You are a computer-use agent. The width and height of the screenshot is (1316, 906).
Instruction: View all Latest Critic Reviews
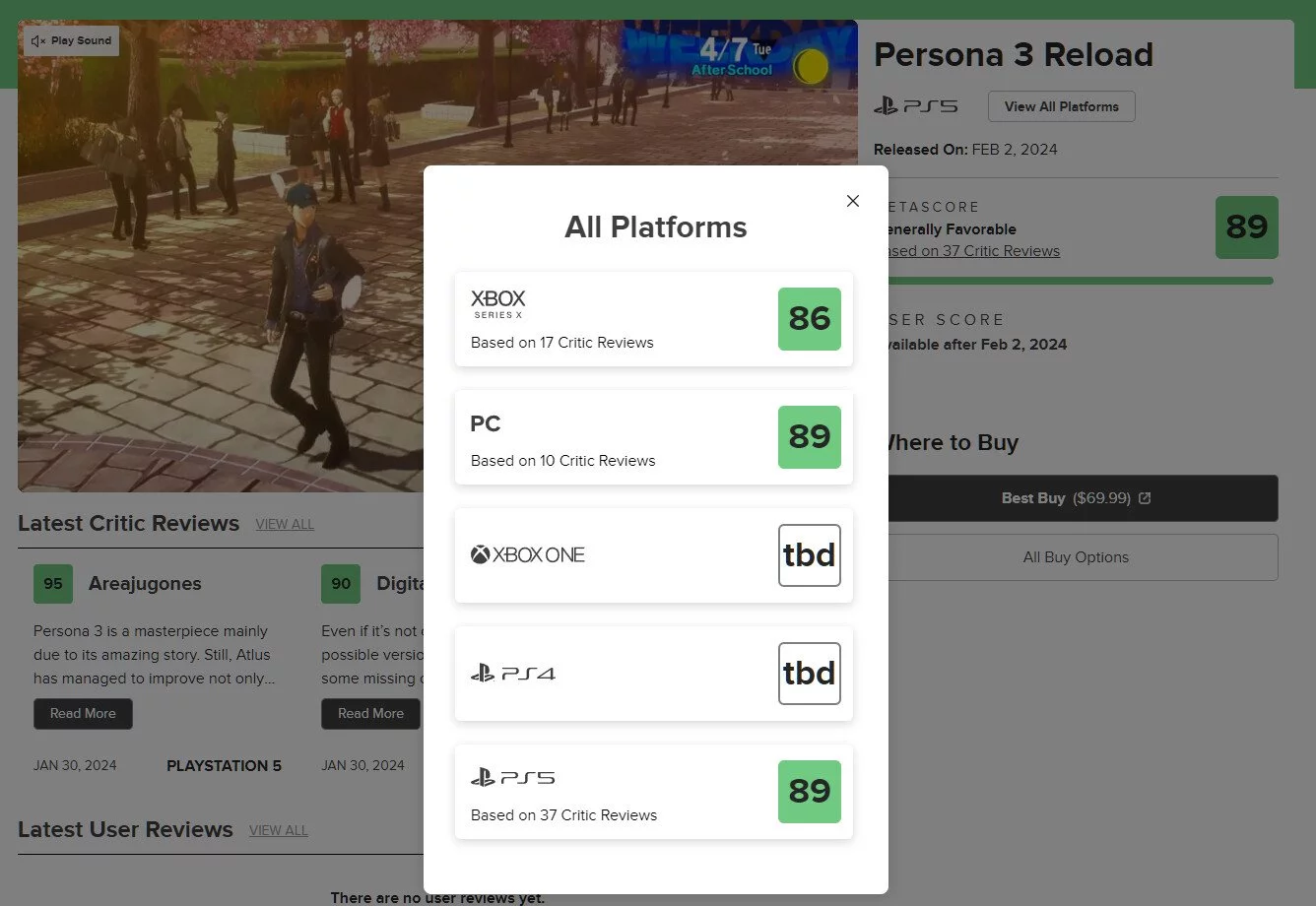coord(285,525)
